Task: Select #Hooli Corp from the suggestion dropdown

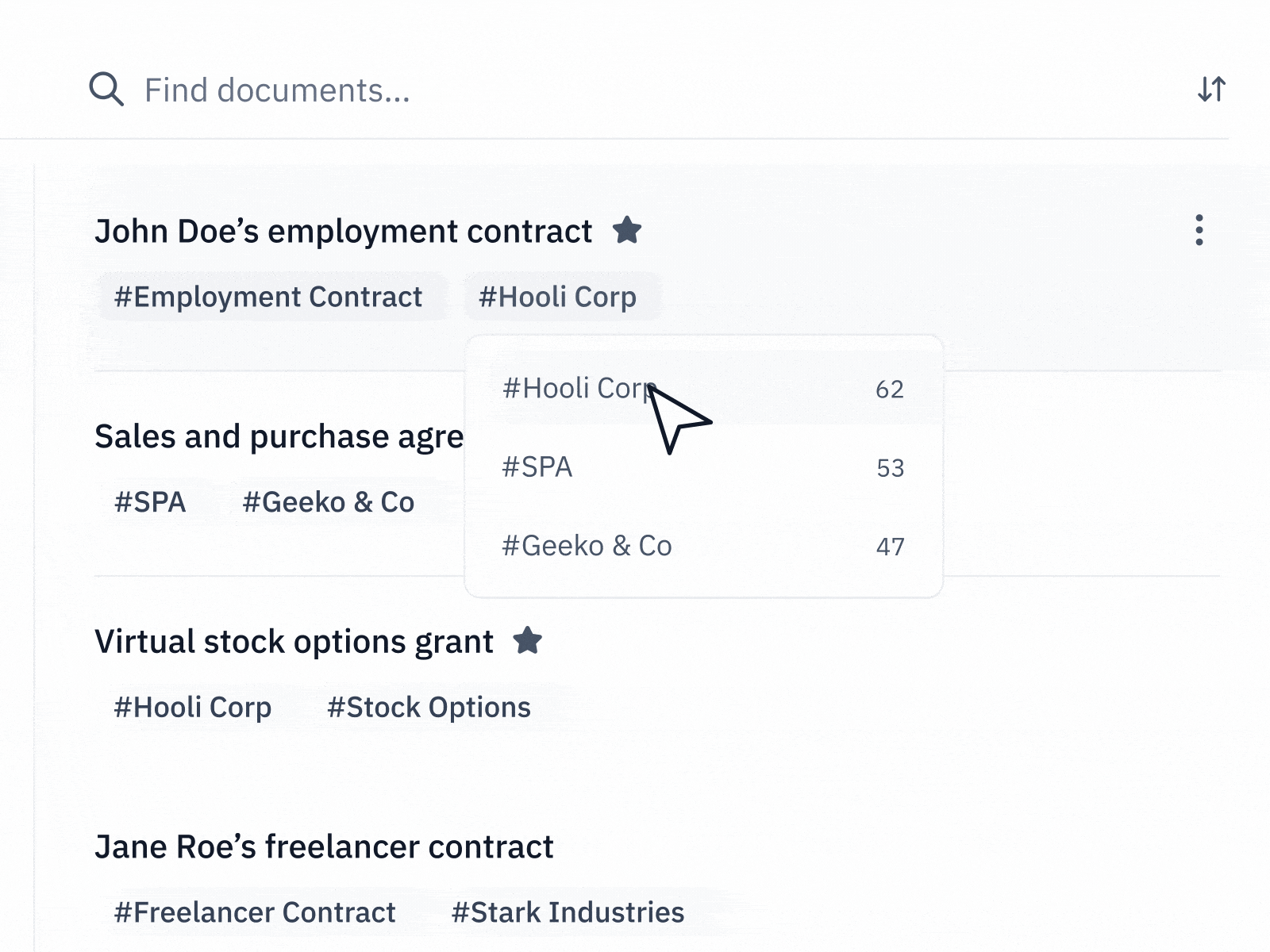Action: point(579,388)
